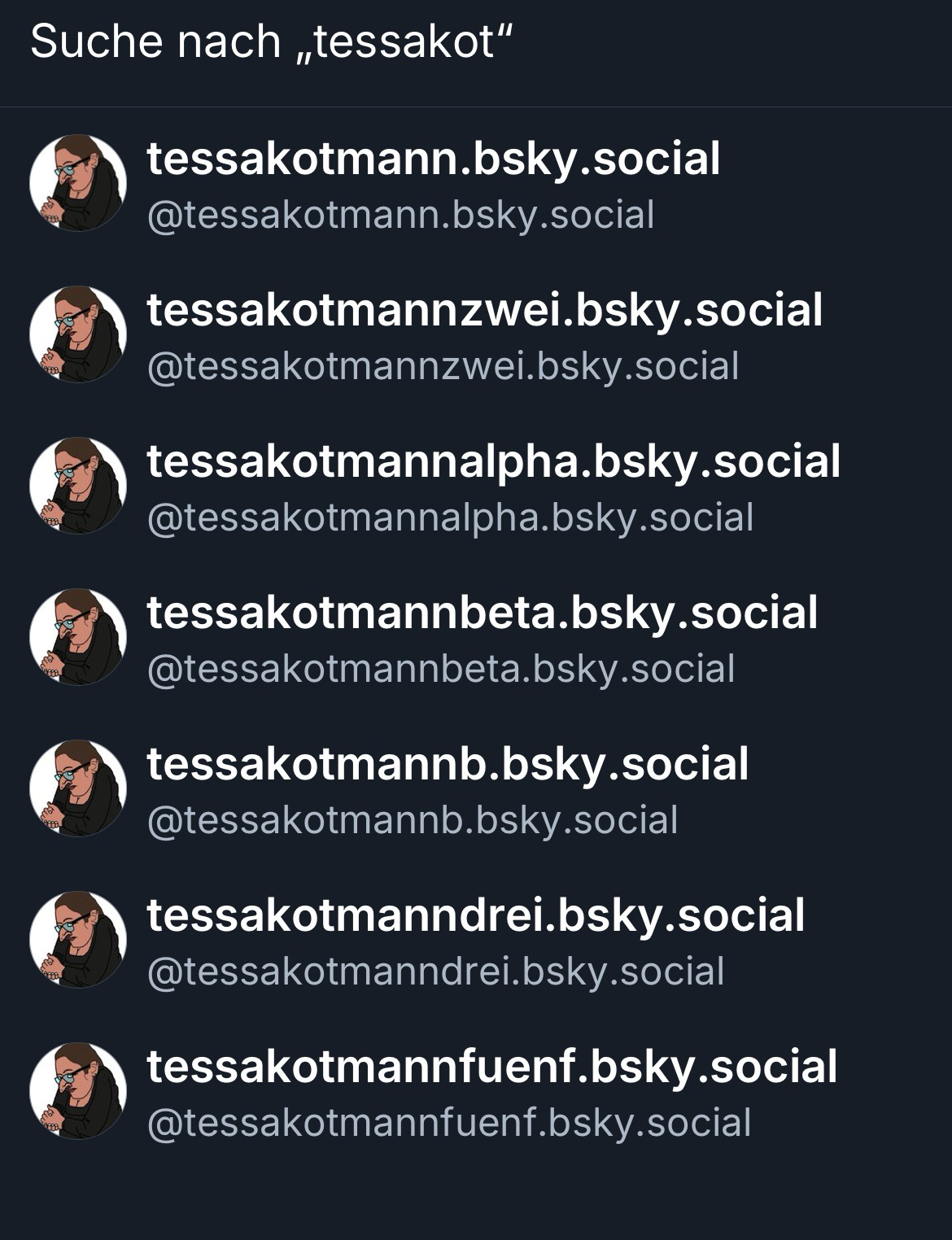Image resolution: width=952 pixels, height=1240 pixels.
Task: Click the @tessakotmannalpha.bsky.social handle
Action: tap(450, 518)
